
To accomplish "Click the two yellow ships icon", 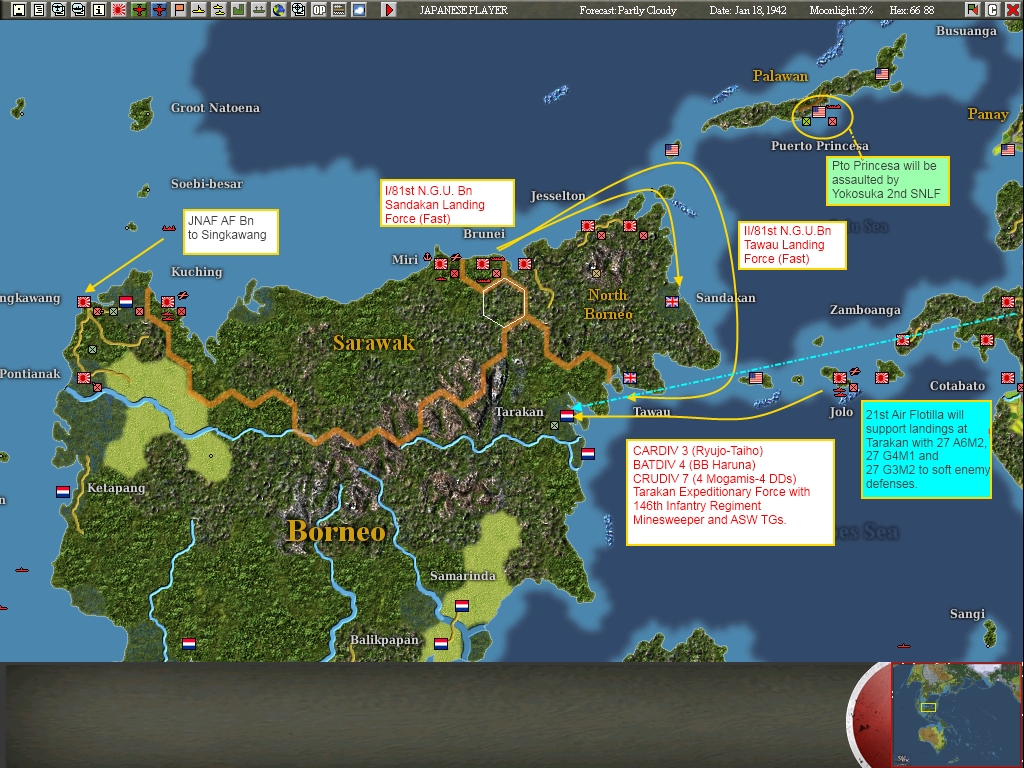I will click(x=219, y=10).
